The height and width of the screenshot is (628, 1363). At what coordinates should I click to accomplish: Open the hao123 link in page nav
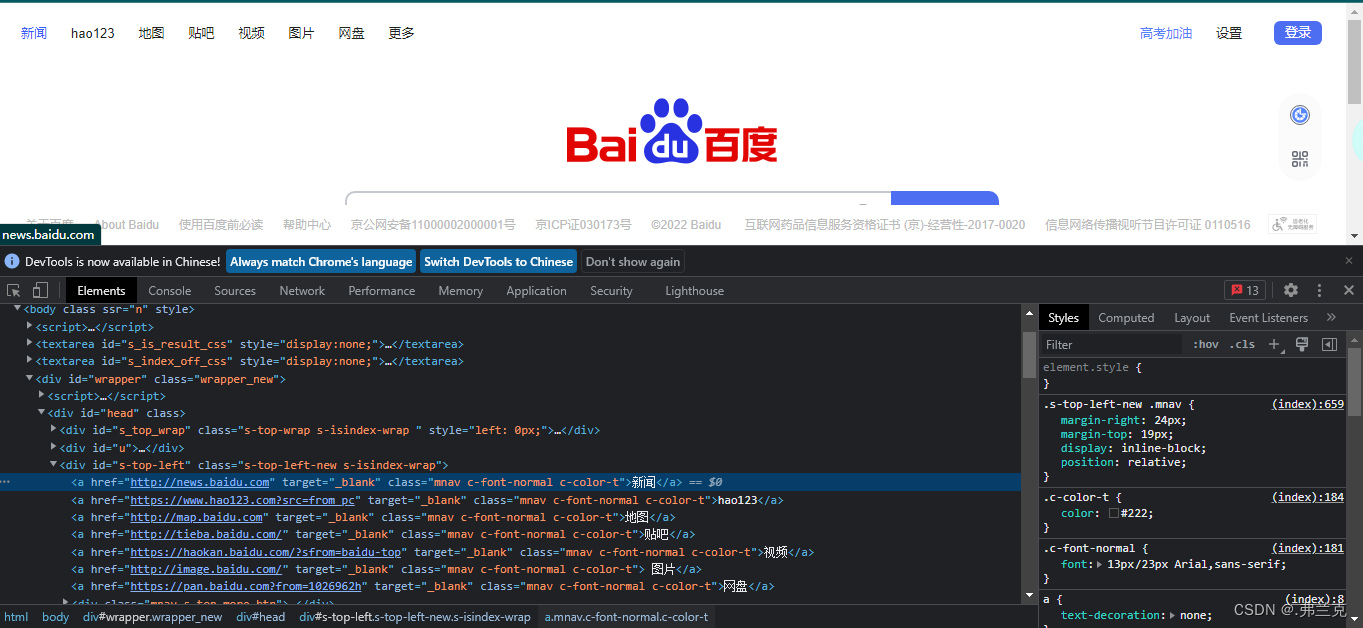[x=93, y=33]
